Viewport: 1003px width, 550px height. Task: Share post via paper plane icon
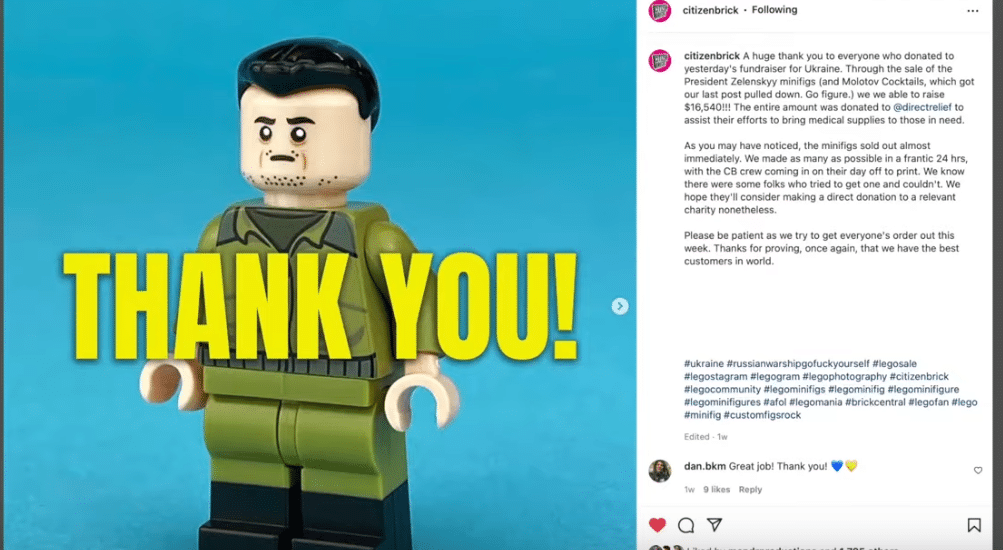coord(715,524)
